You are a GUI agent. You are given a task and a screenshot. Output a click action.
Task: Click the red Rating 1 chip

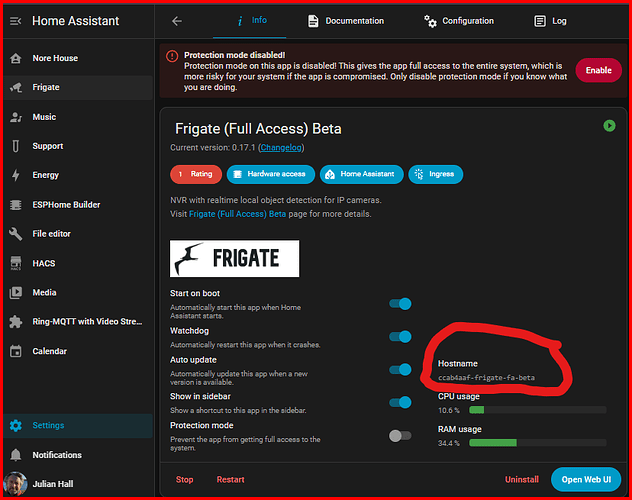(x=196, y=174)
